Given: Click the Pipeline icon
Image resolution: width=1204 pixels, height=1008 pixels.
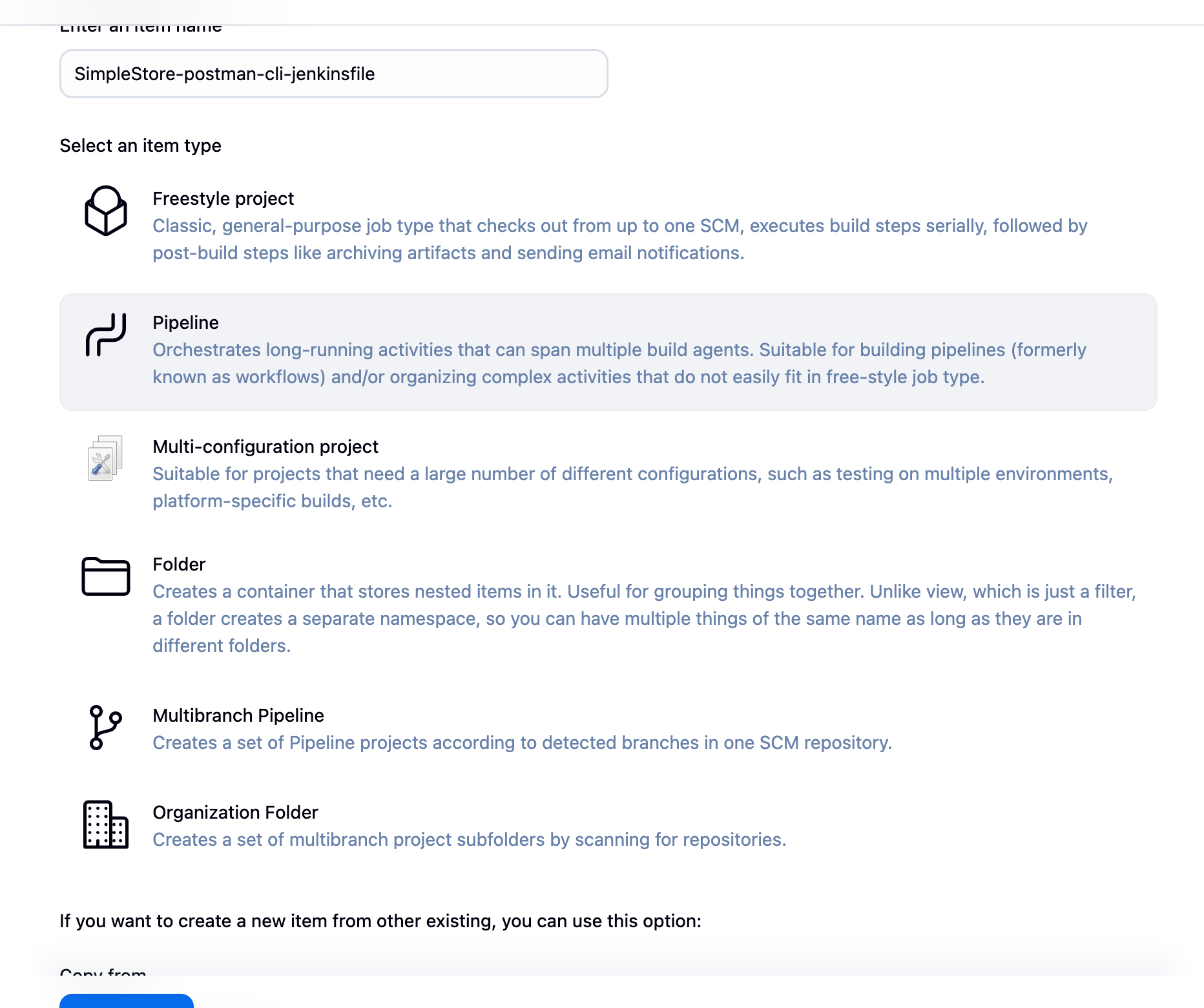Looking at the screenshot, I should [x=106, y=335].
